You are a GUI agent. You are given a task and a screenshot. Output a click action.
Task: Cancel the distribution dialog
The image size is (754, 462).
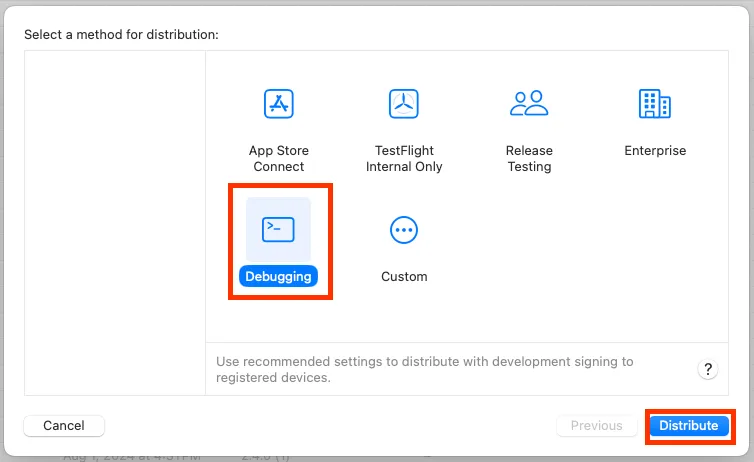click(x=64, y=425)
